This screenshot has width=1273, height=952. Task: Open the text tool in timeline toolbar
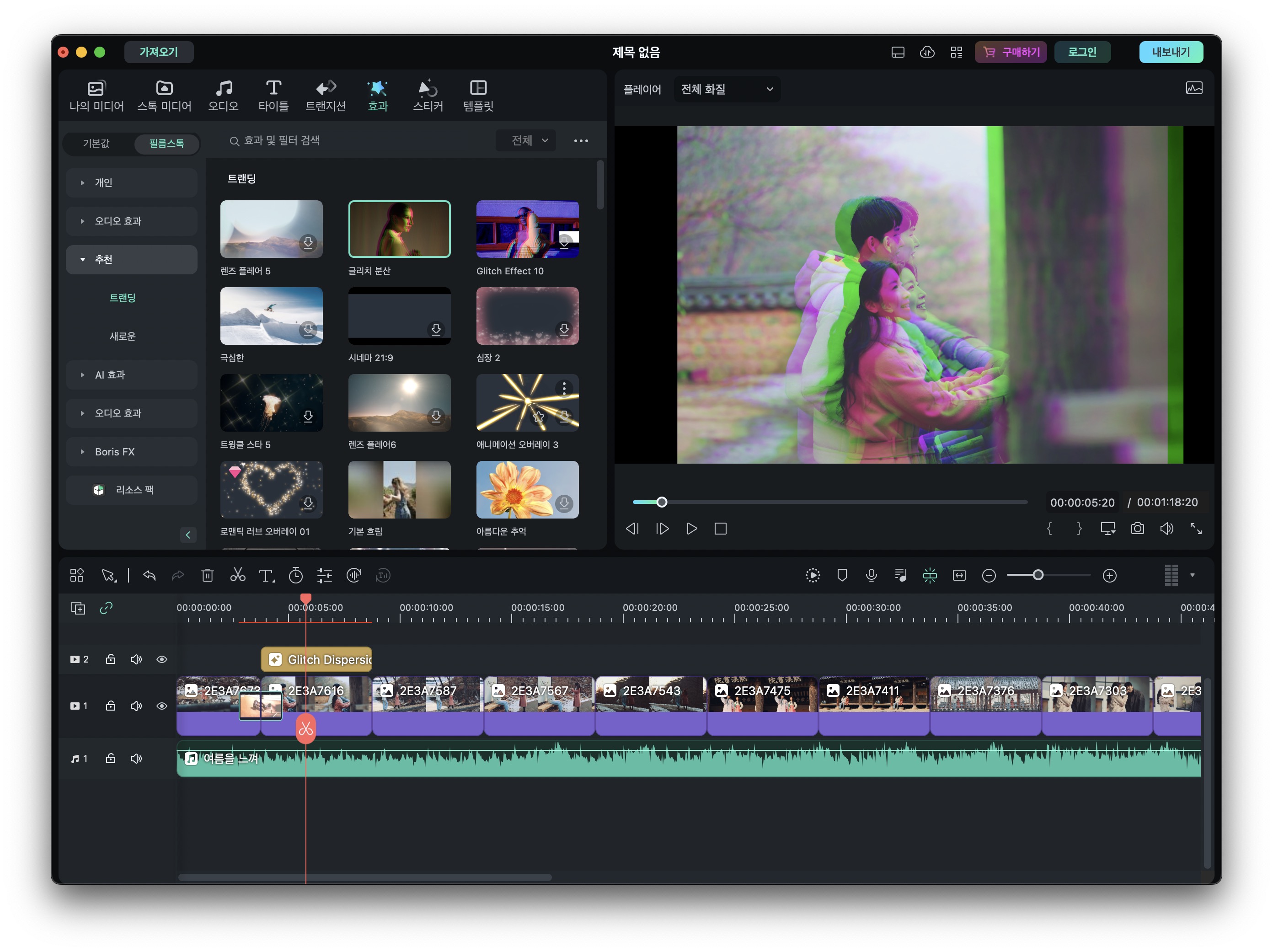(266, 575)
